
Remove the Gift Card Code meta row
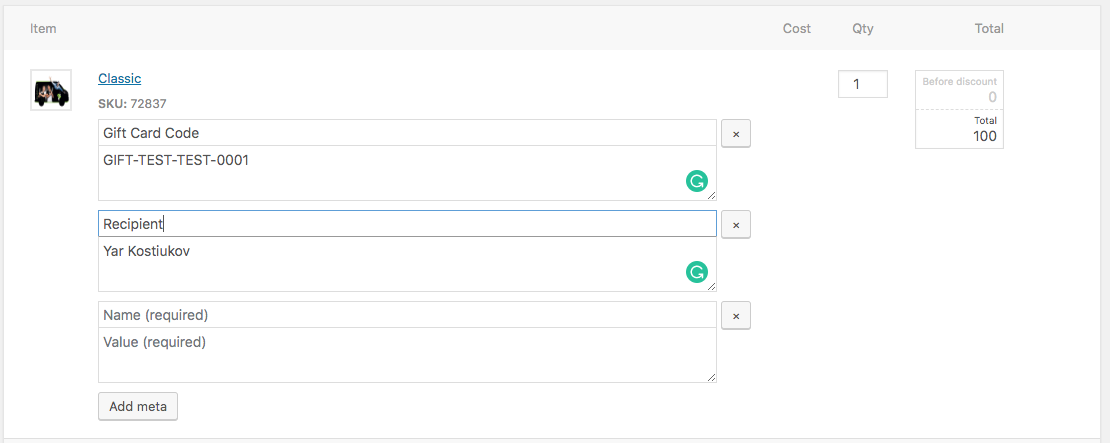pyautogui.click(x=736, y=133)
